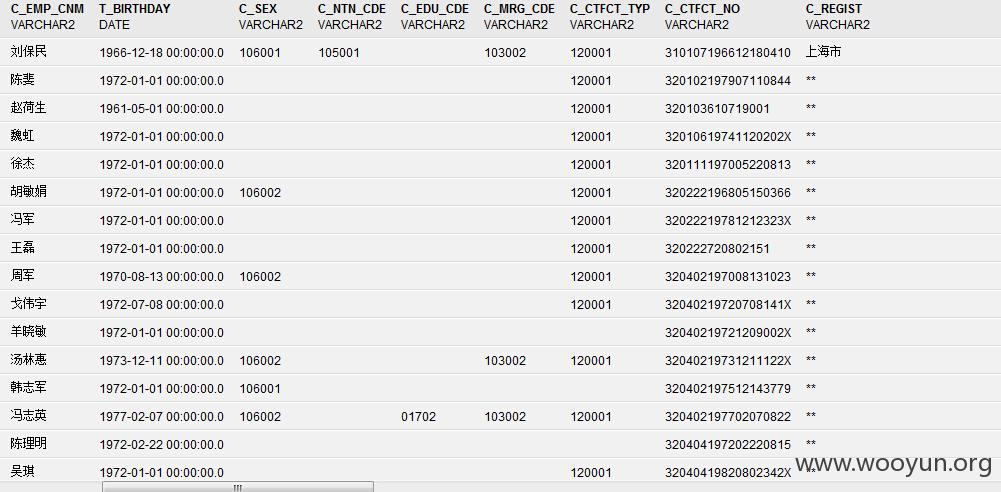The height and width of the screenshot is (492, 1001).
Task: Select the C_MRG_CDE column header
Action: click(519, 10)
